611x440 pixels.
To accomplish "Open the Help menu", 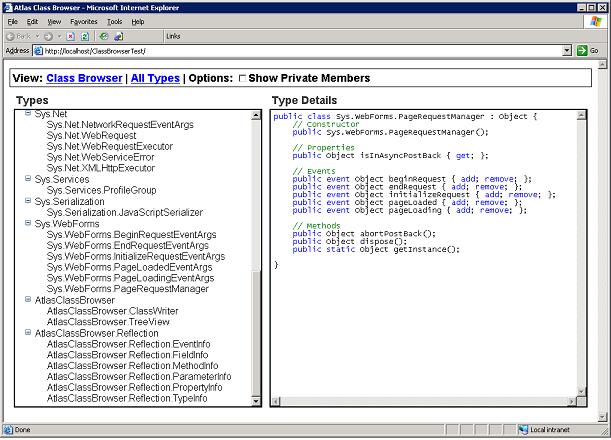I will click(138, 22).
